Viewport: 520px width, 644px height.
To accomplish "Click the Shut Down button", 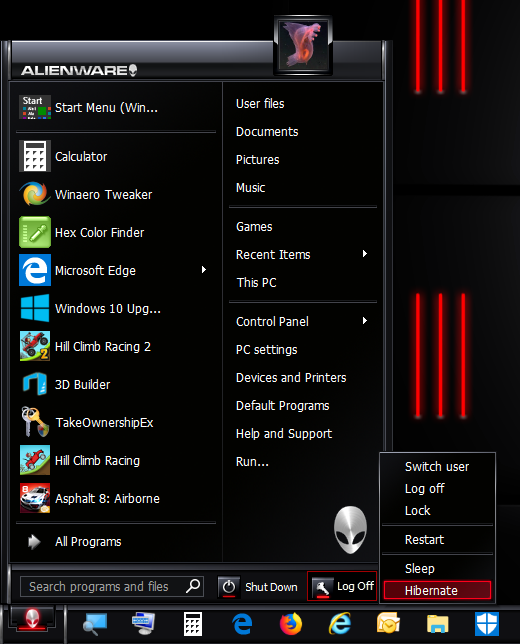I will (x=259, y=587).
